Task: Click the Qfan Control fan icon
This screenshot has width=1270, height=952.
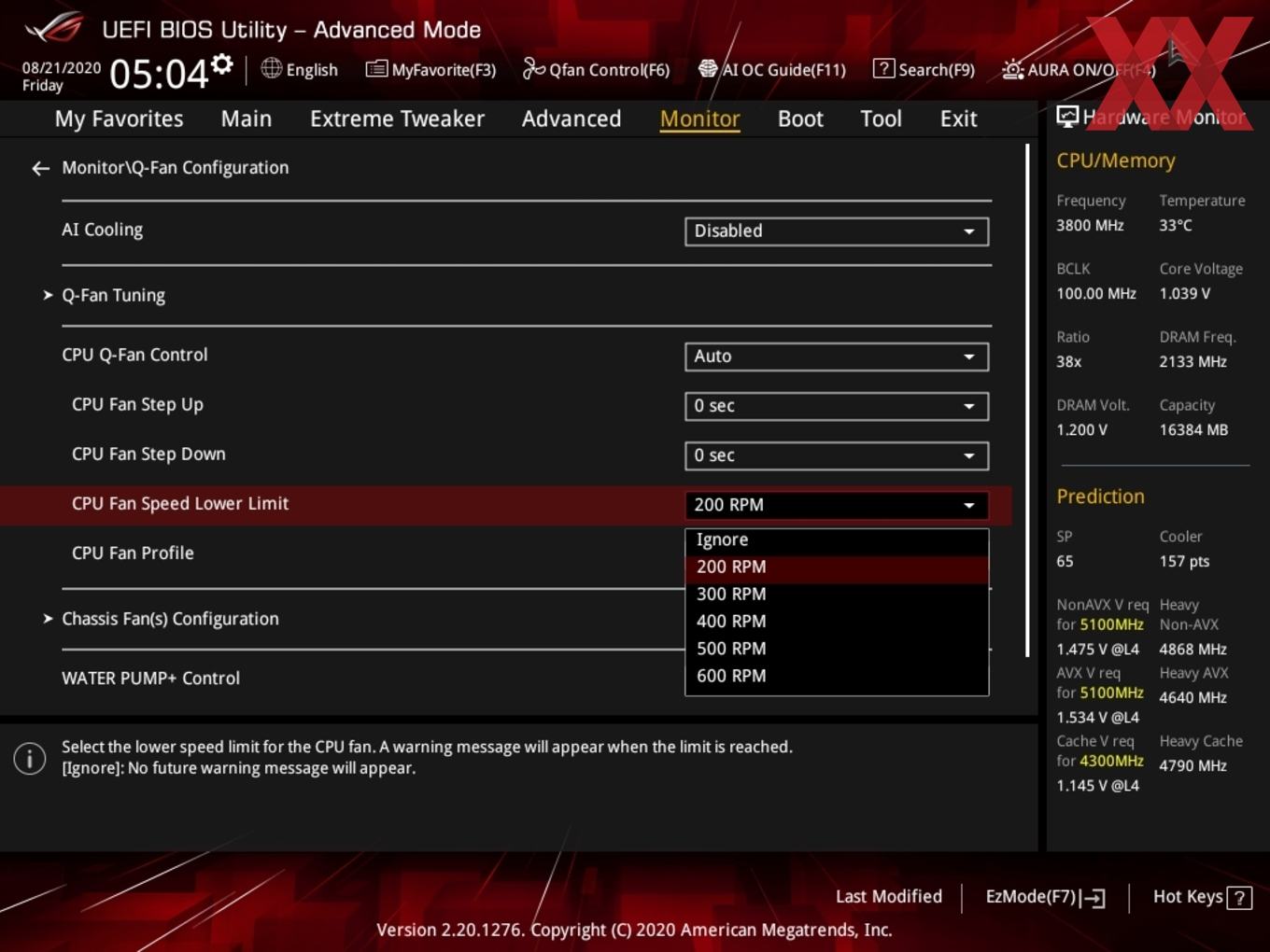Action: [x=533, y=68]
